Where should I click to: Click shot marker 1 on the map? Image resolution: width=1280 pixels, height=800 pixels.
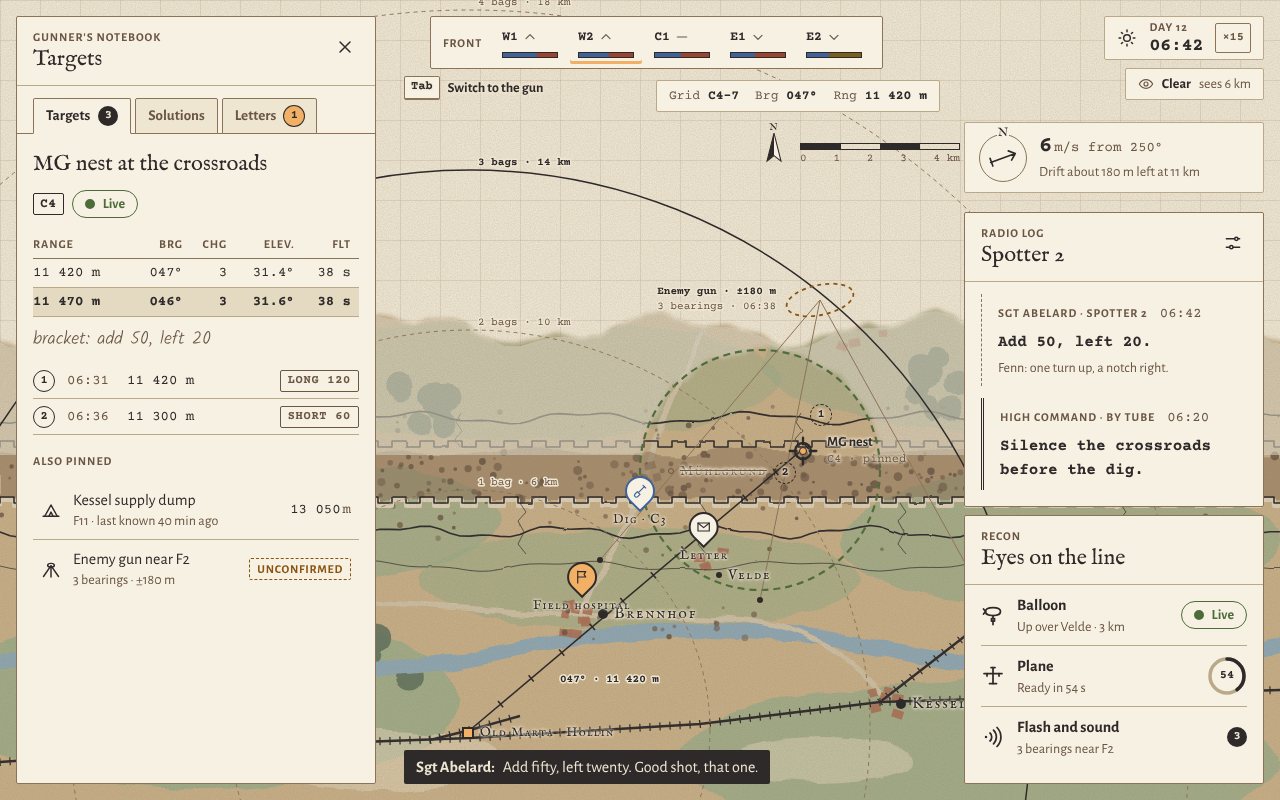tap(820, 414)
